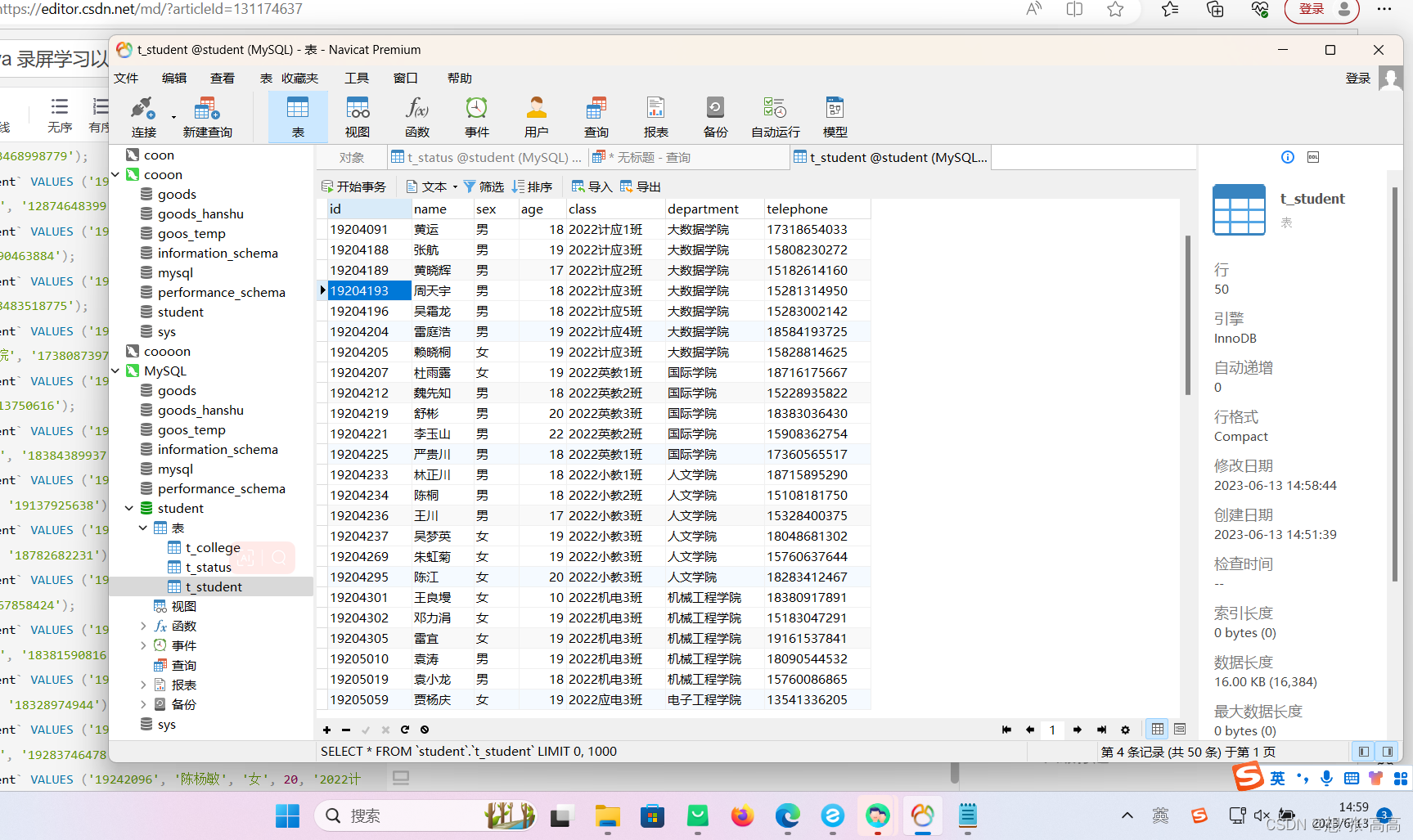Image resolution: width=1413 pixels, height=840 pixels.
Task: Select the goods_hanshu database under cooon
Action: pos(200,214)
